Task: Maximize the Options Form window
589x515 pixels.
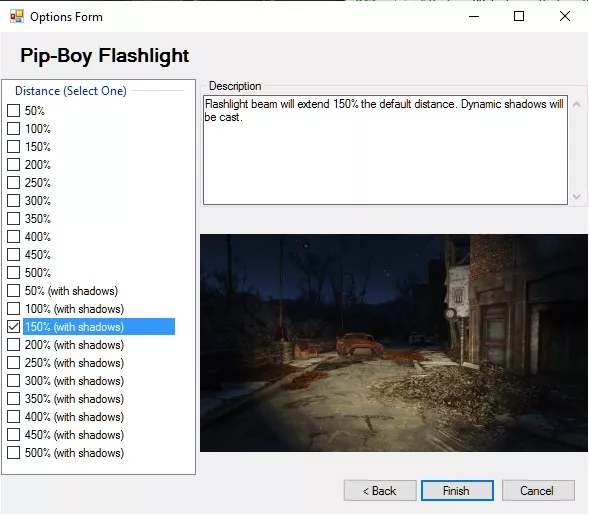Action: tap(519, 16)
